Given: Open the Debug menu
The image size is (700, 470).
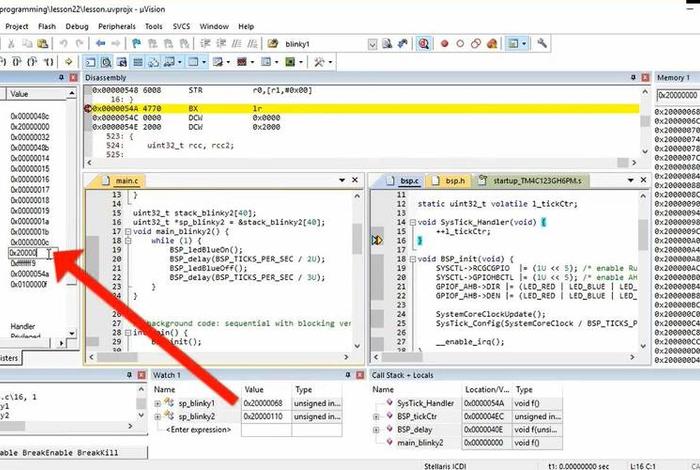Looking at the screenshot, I should 77,26.
